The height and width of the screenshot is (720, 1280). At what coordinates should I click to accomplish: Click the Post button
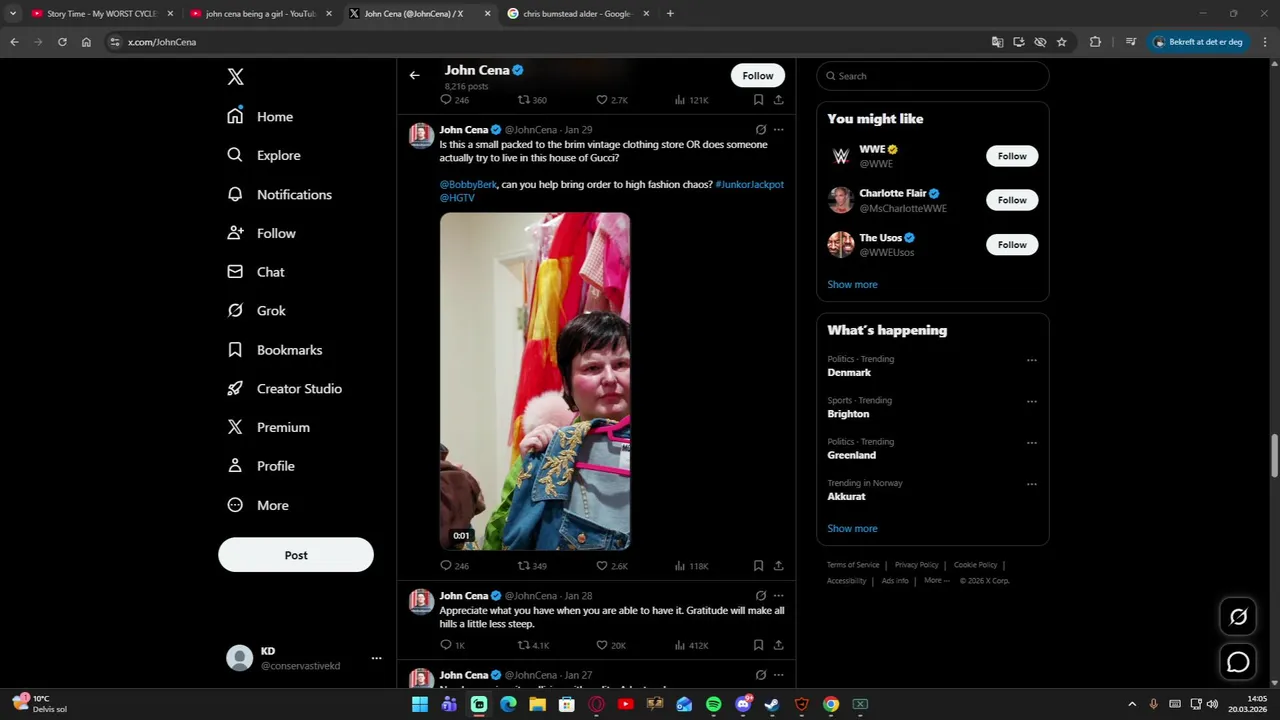pyautogui.click(x=296, y=555)
